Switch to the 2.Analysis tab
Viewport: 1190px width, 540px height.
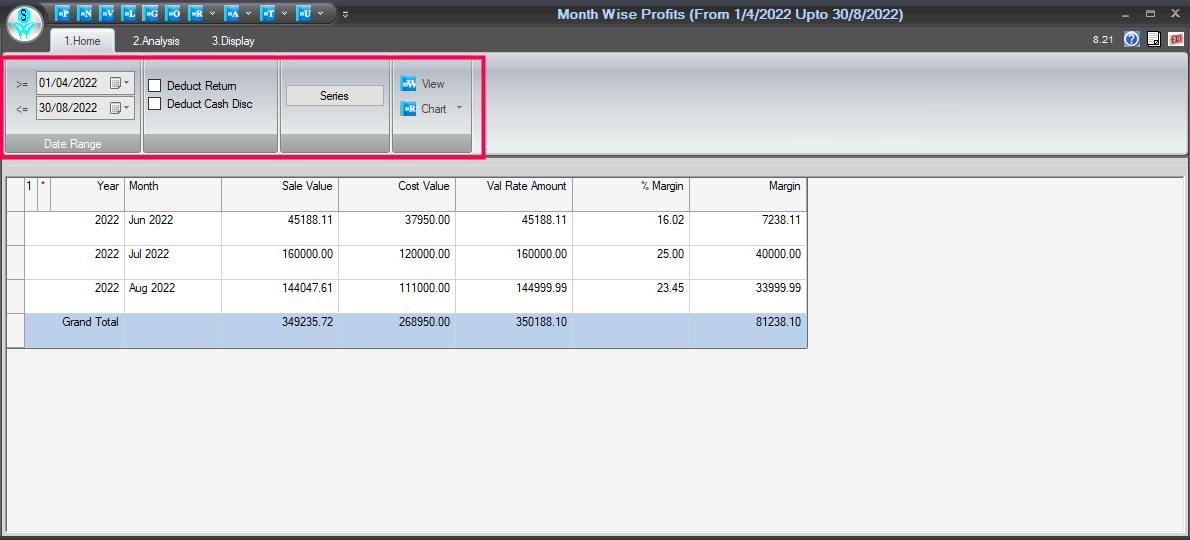point(156,41)
